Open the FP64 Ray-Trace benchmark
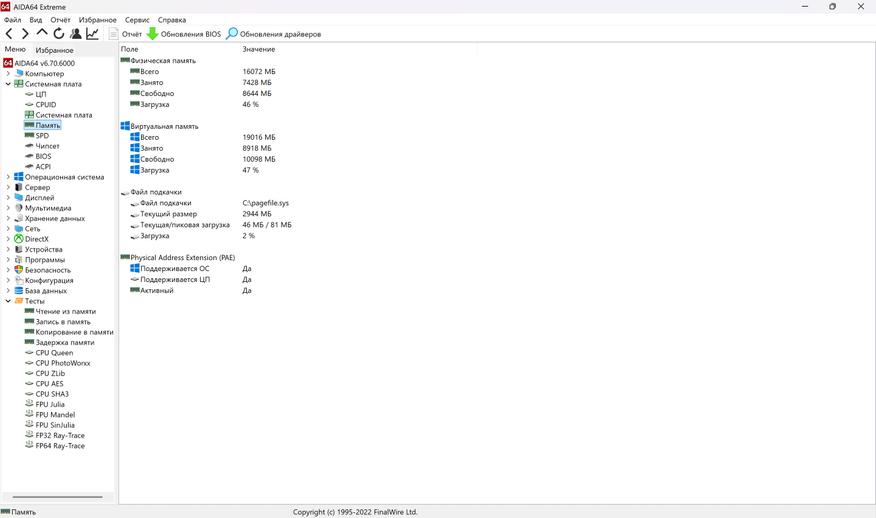This screenshot has width=876, height=518. pos(60,446)
